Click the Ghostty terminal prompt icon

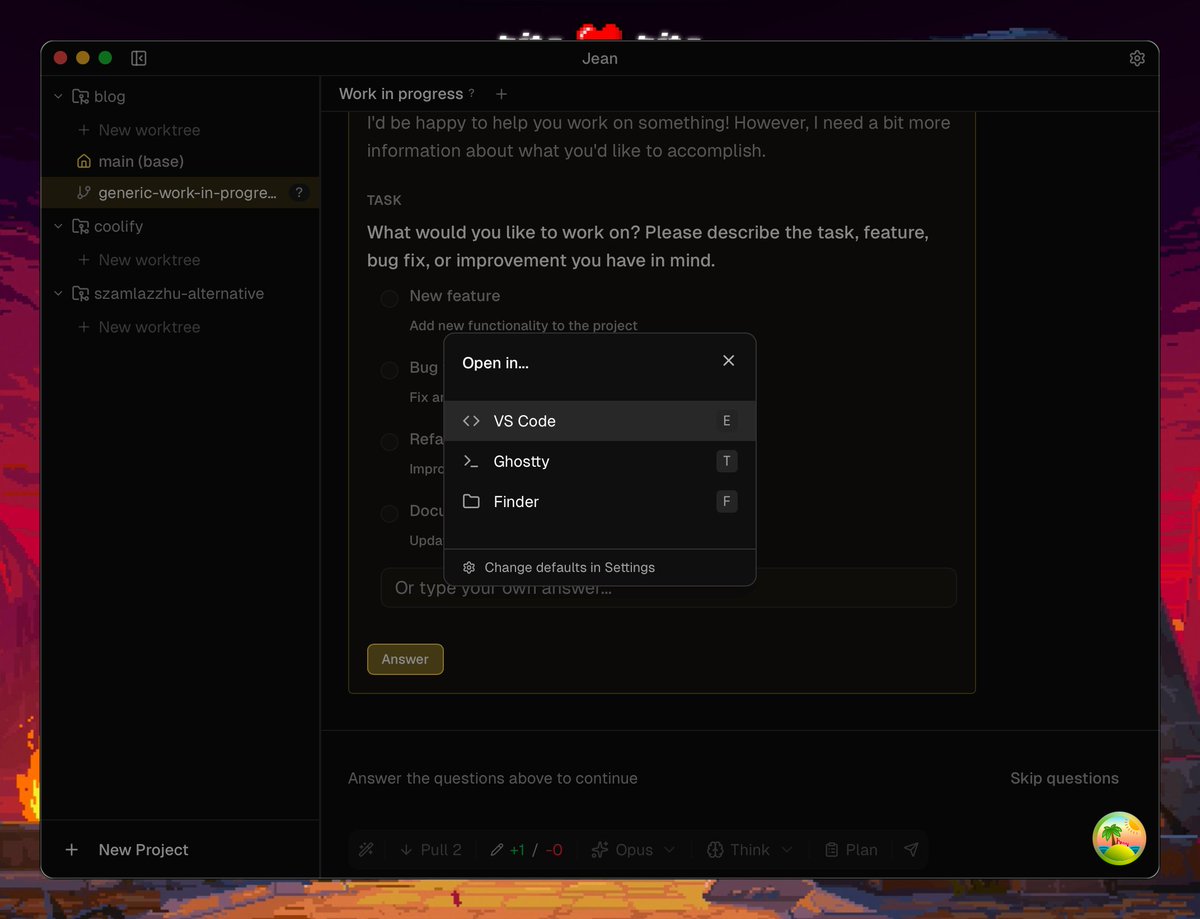[471, 461]
